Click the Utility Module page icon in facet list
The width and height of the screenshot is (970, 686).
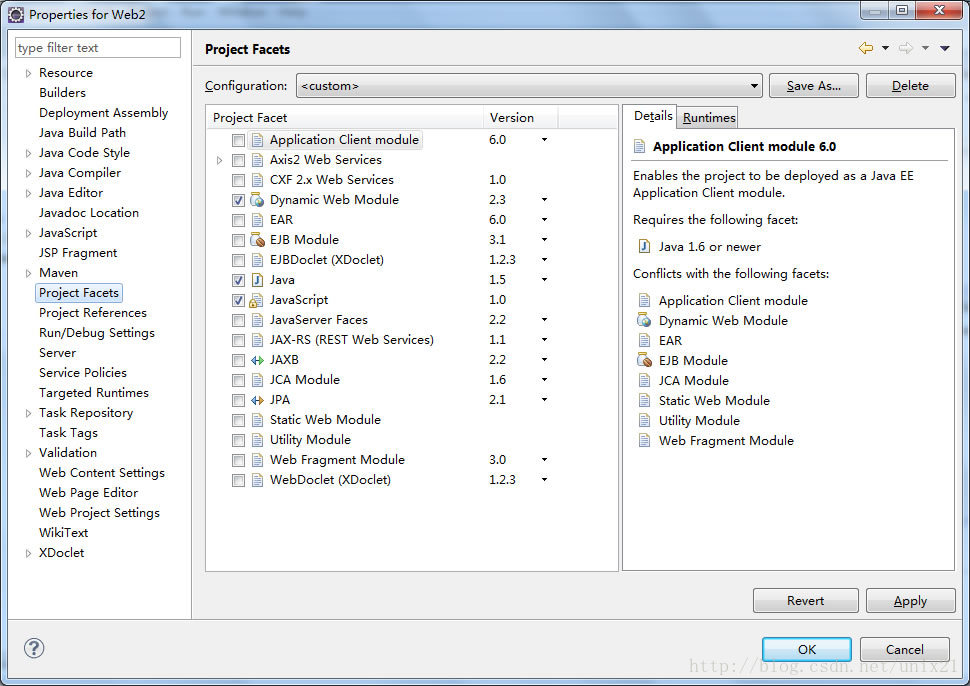[257, 440]
